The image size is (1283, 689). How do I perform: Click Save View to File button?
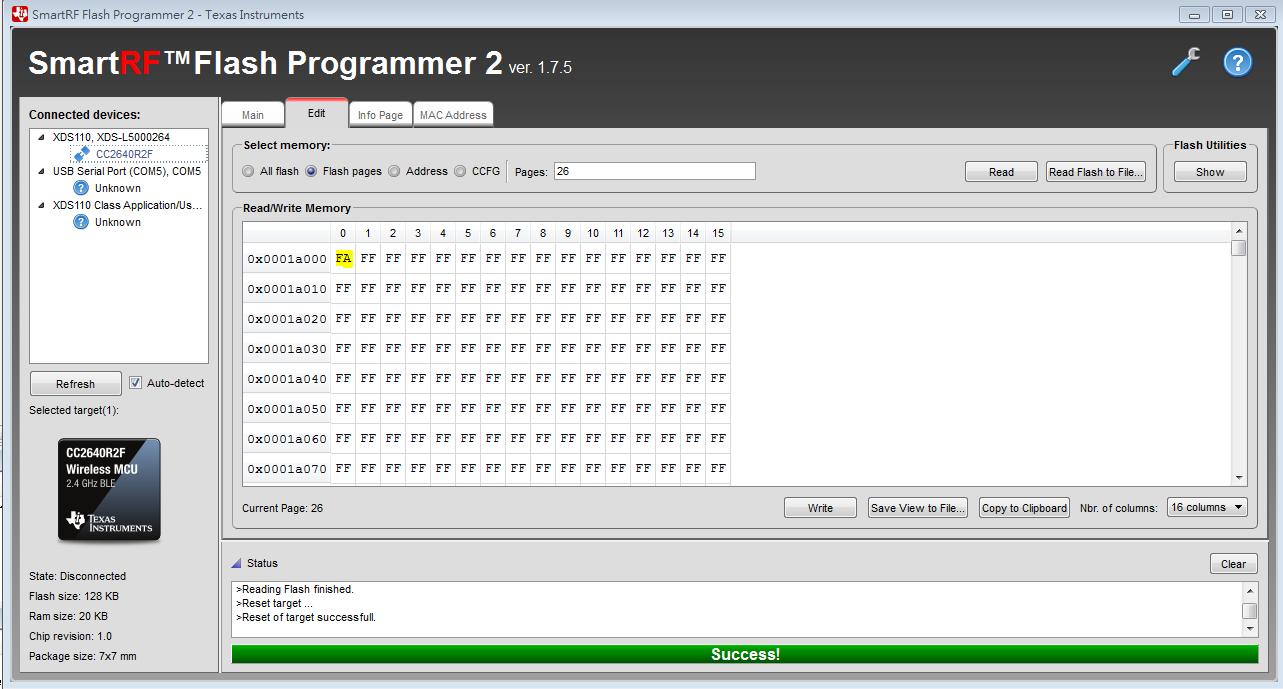tap(917, 508)
